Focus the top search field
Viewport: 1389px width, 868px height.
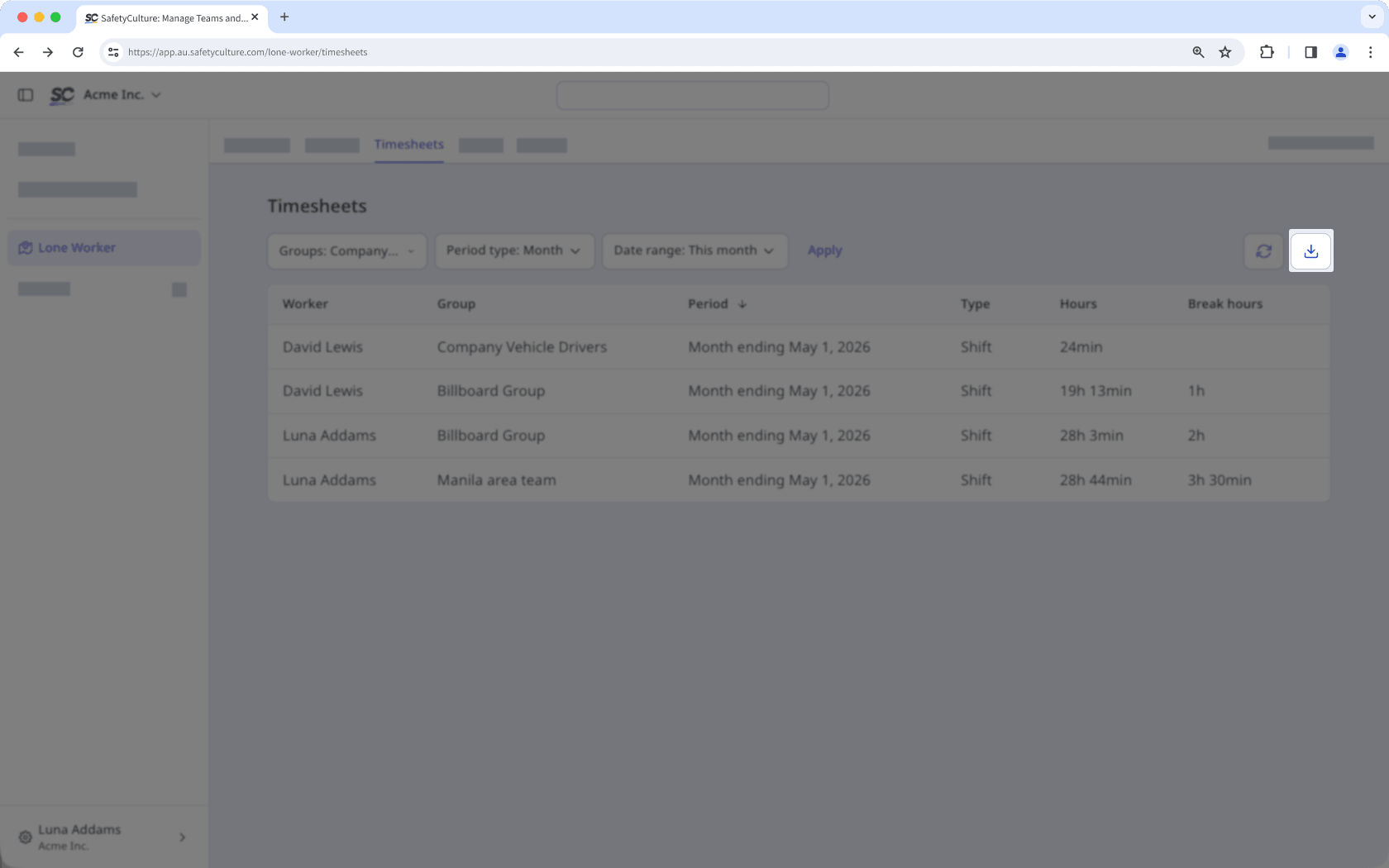pyautogui.click(x=693, y=95)
